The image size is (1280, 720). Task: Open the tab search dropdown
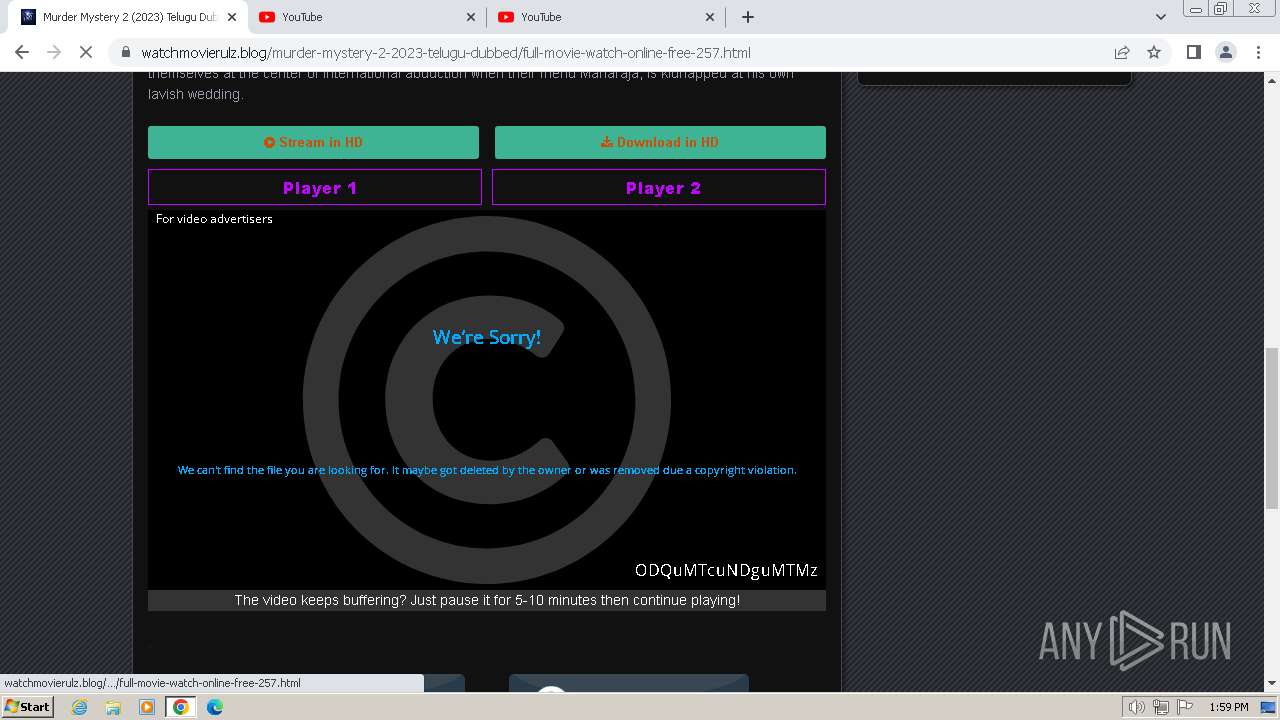1161,17
